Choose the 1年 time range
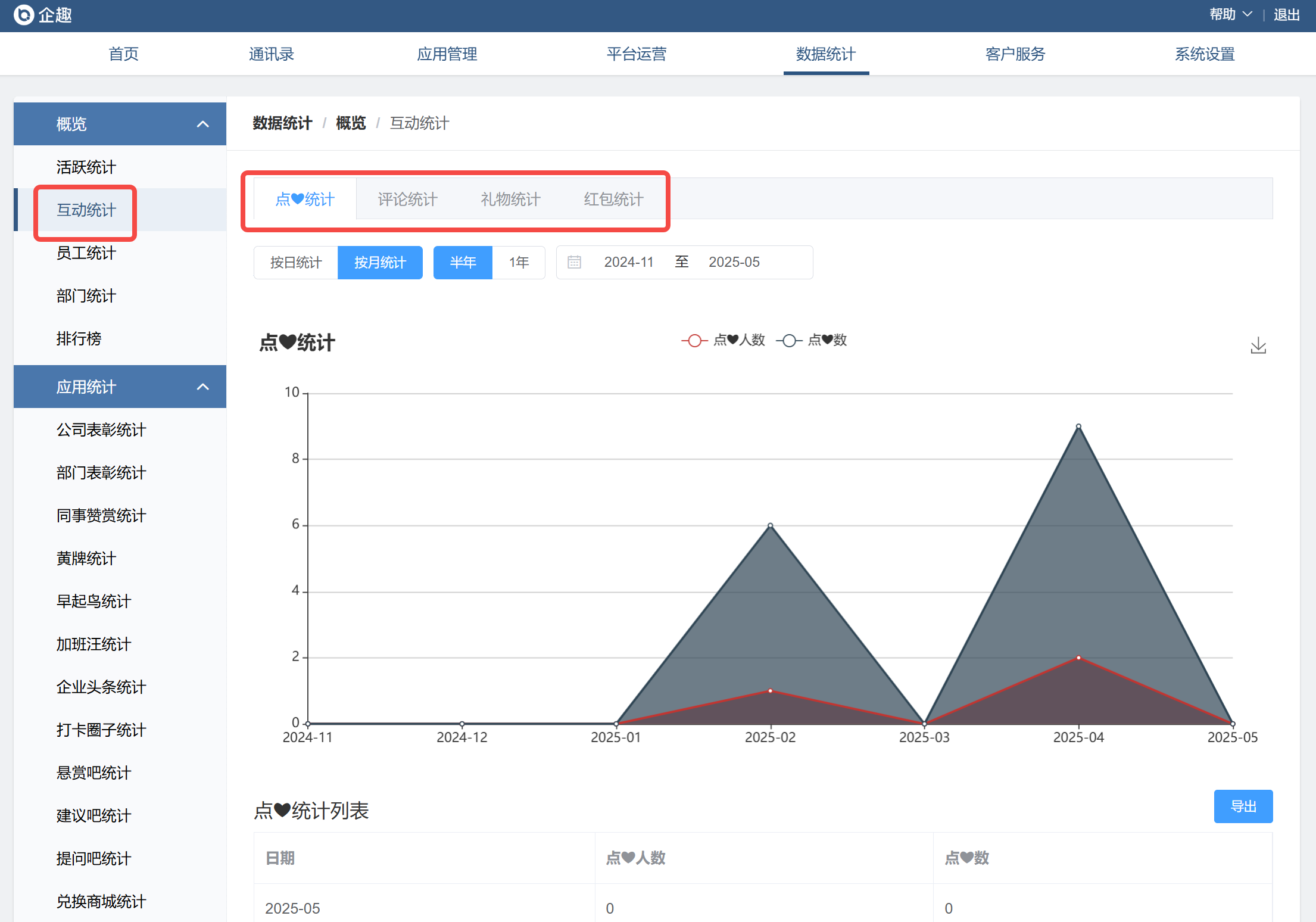1316x922 pixels. (x=519, y=263)
